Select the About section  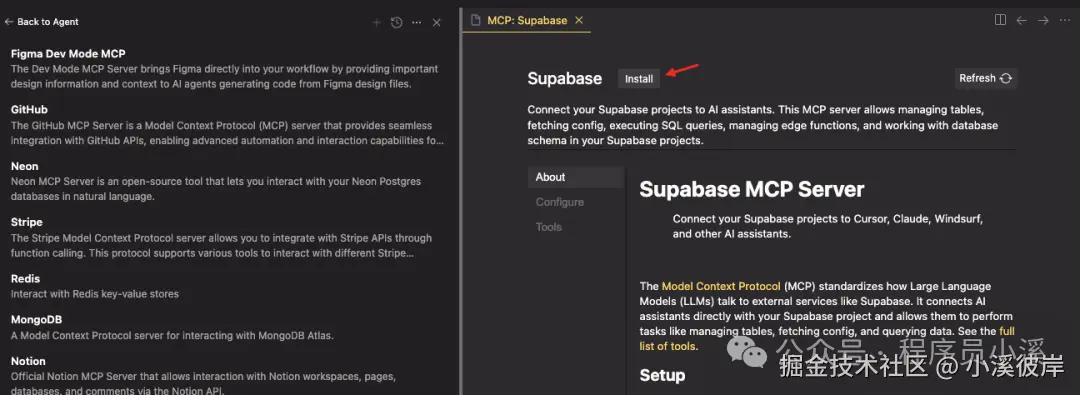[x=576, y=177]
